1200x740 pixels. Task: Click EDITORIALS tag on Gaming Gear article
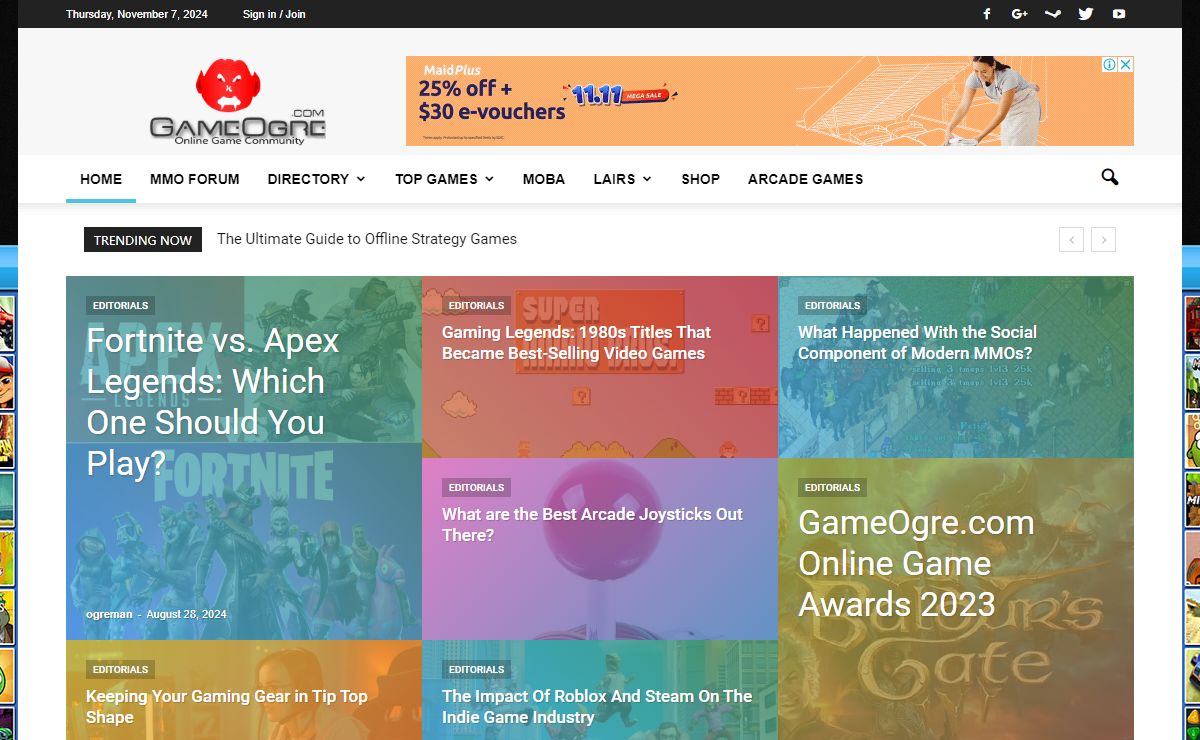[x=120, y=670]
